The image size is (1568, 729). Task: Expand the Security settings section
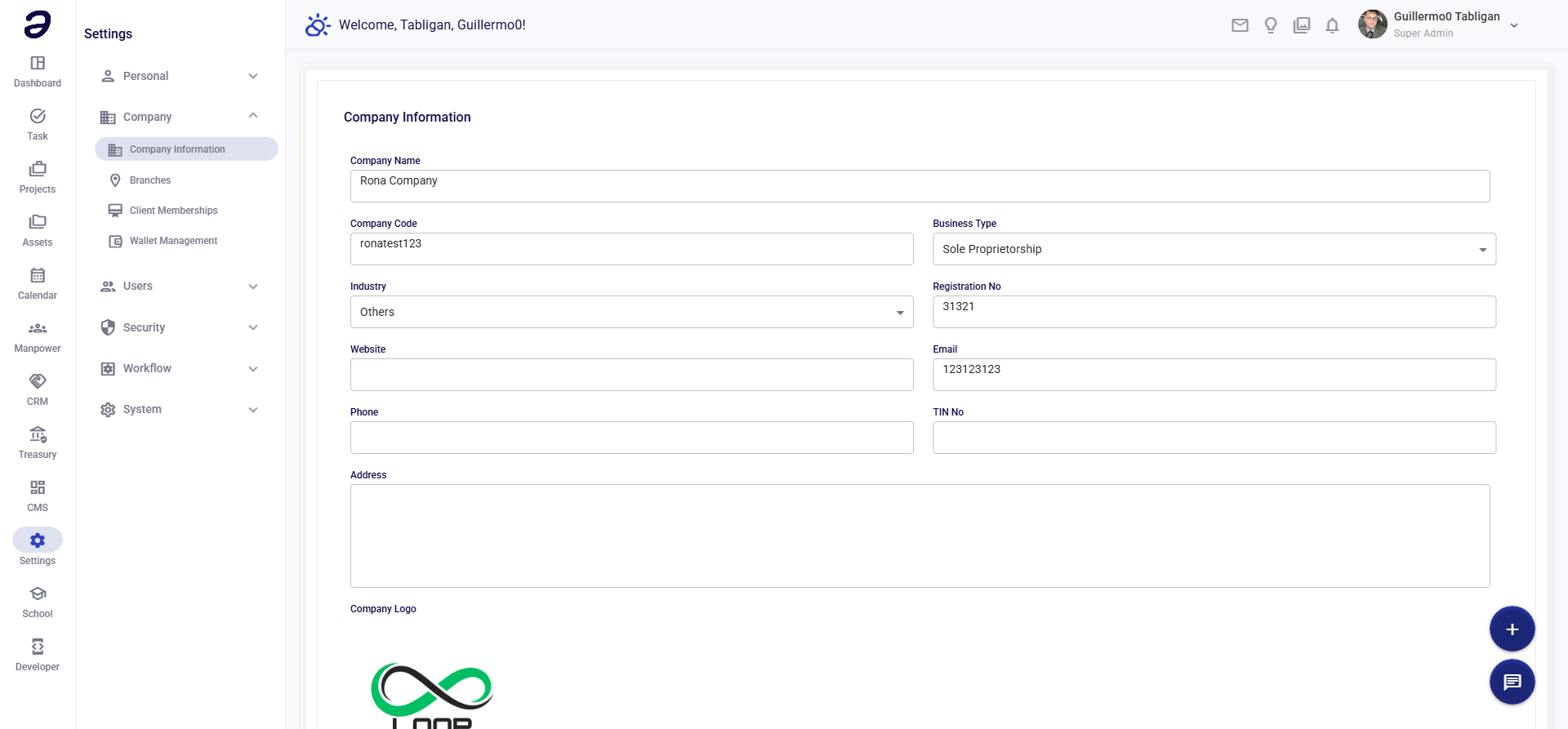pos(180,327)
